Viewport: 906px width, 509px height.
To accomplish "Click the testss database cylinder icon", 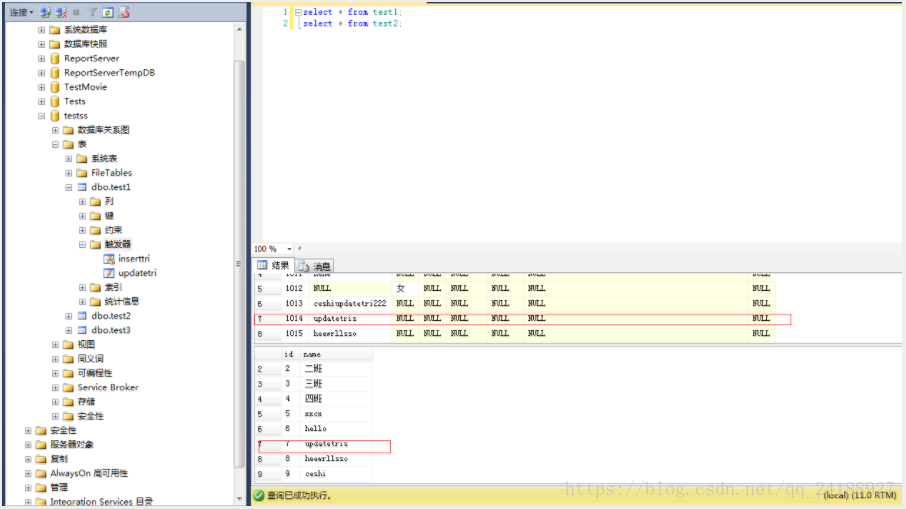I will click(x=55, y=116).
